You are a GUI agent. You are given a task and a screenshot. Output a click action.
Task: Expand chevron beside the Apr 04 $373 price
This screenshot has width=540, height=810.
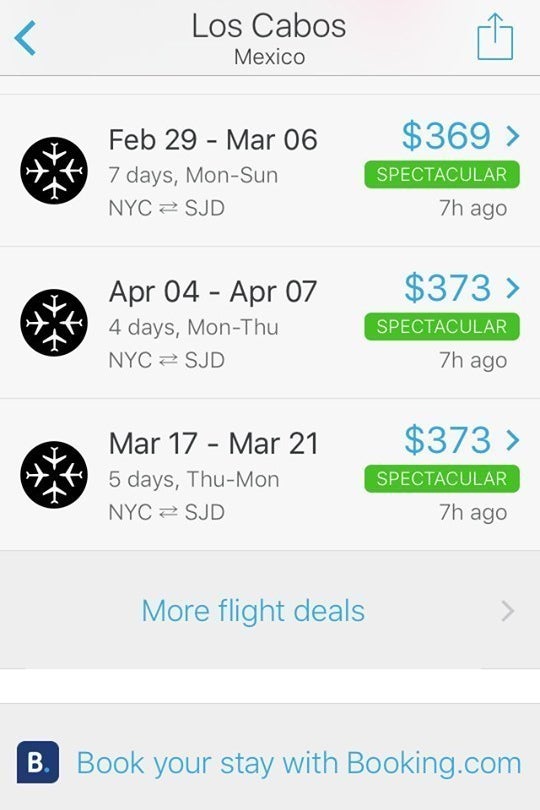click(512, 288)
